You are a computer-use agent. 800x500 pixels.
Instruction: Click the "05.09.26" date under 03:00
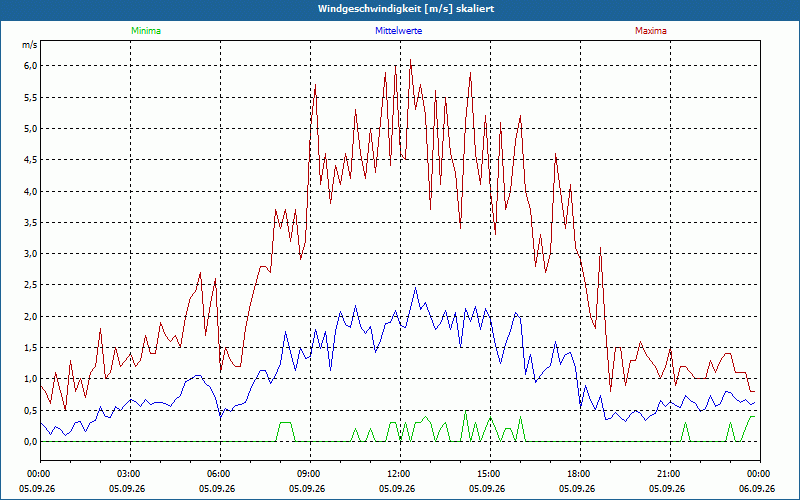(x=127, y=489)
